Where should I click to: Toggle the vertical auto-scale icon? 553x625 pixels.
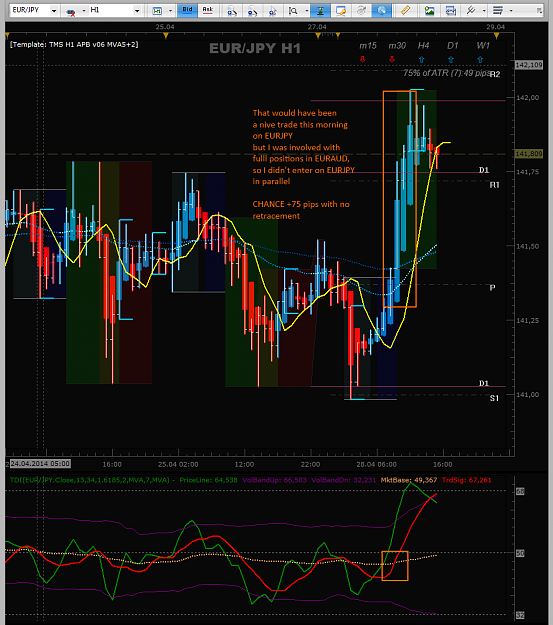[320, 10]
